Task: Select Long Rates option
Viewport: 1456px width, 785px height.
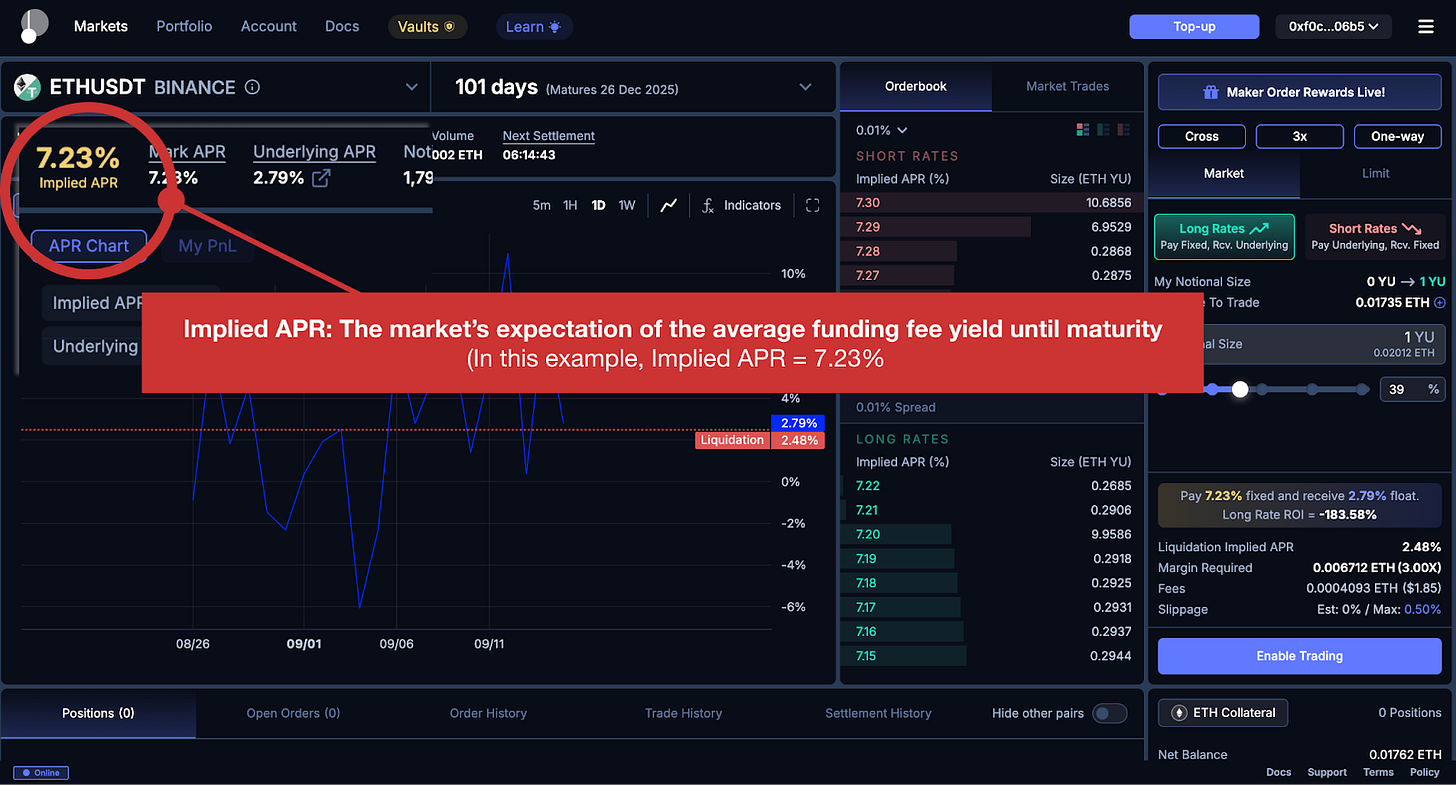Action: pos(1224,237)
